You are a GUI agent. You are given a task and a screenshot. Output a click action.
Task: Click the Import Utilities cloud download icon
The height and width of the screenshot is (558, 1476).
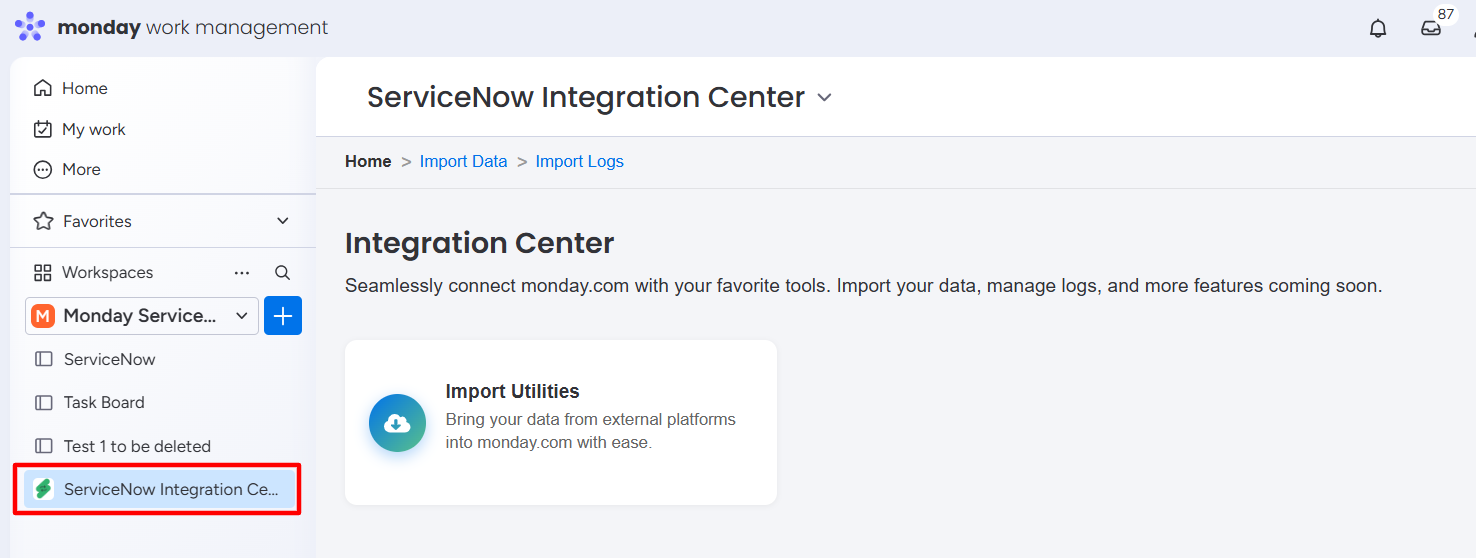click(397, 423)
